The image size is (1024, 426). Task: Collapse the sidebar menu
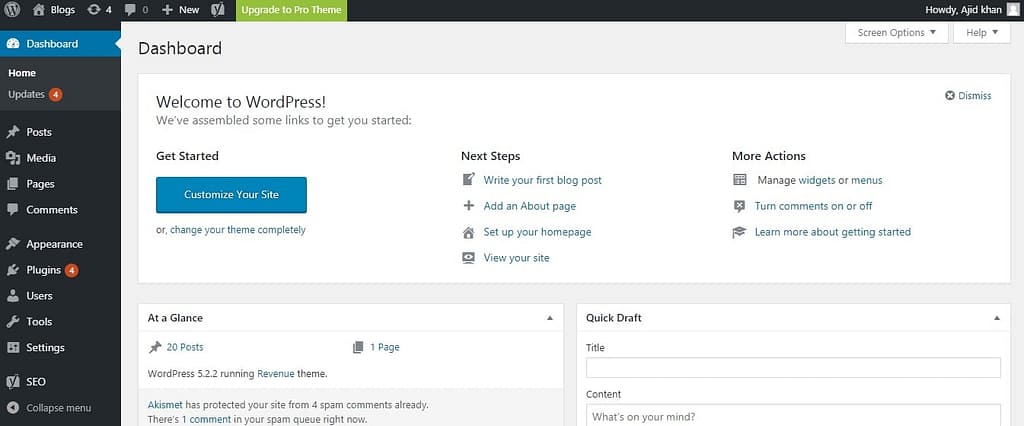click(x=58, y=408)
